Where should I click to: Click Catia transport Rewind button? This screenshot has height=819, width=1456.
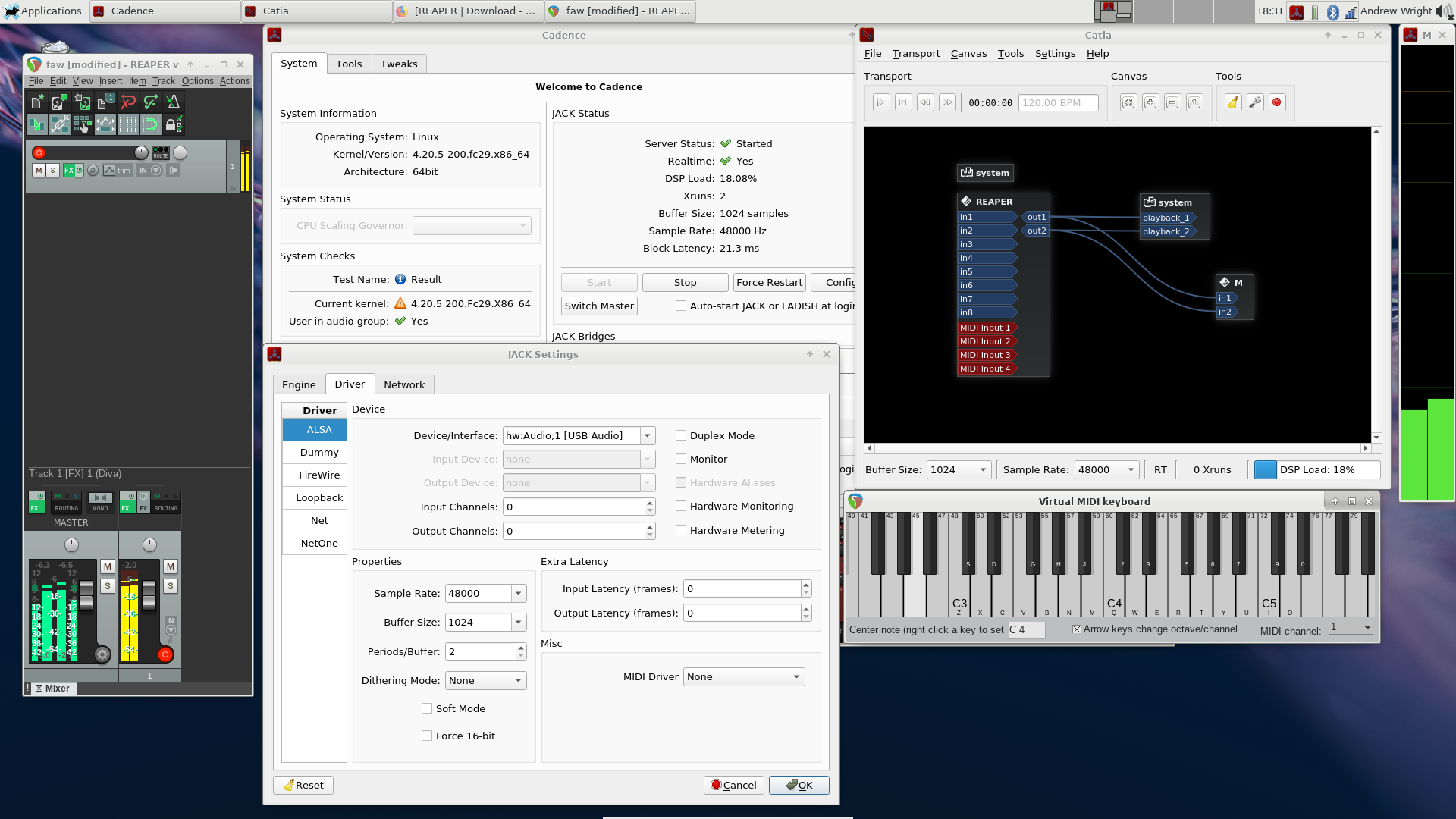925,102
